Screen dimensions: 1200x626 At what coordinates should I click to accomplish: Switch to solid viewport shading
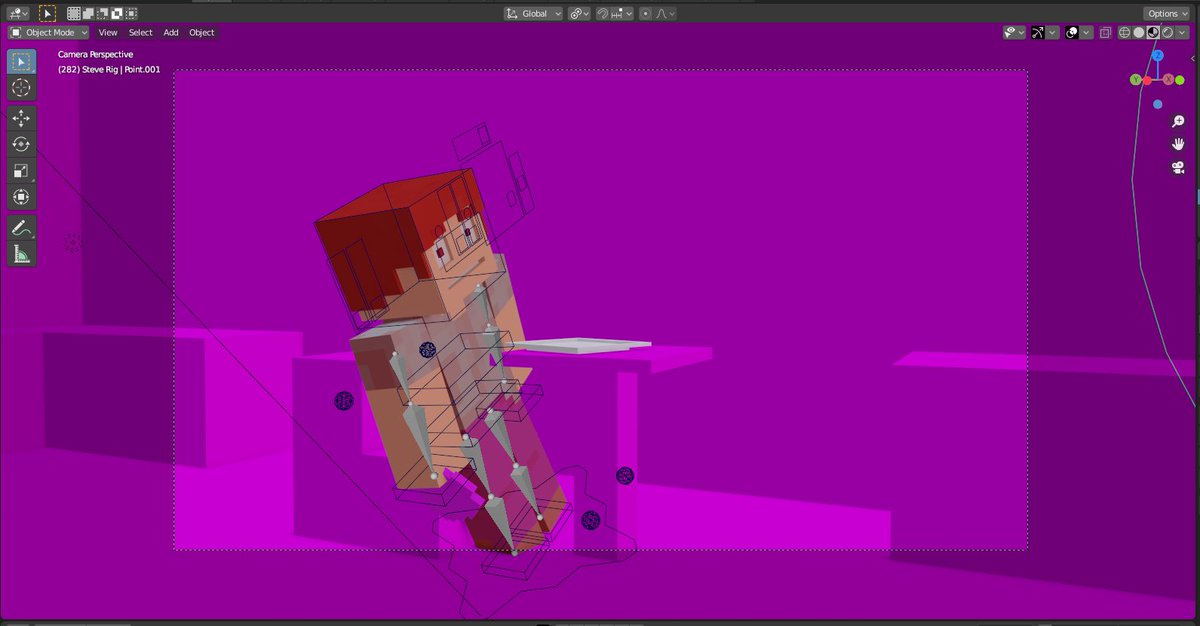pyautogui.click(x=1138, y=32)
